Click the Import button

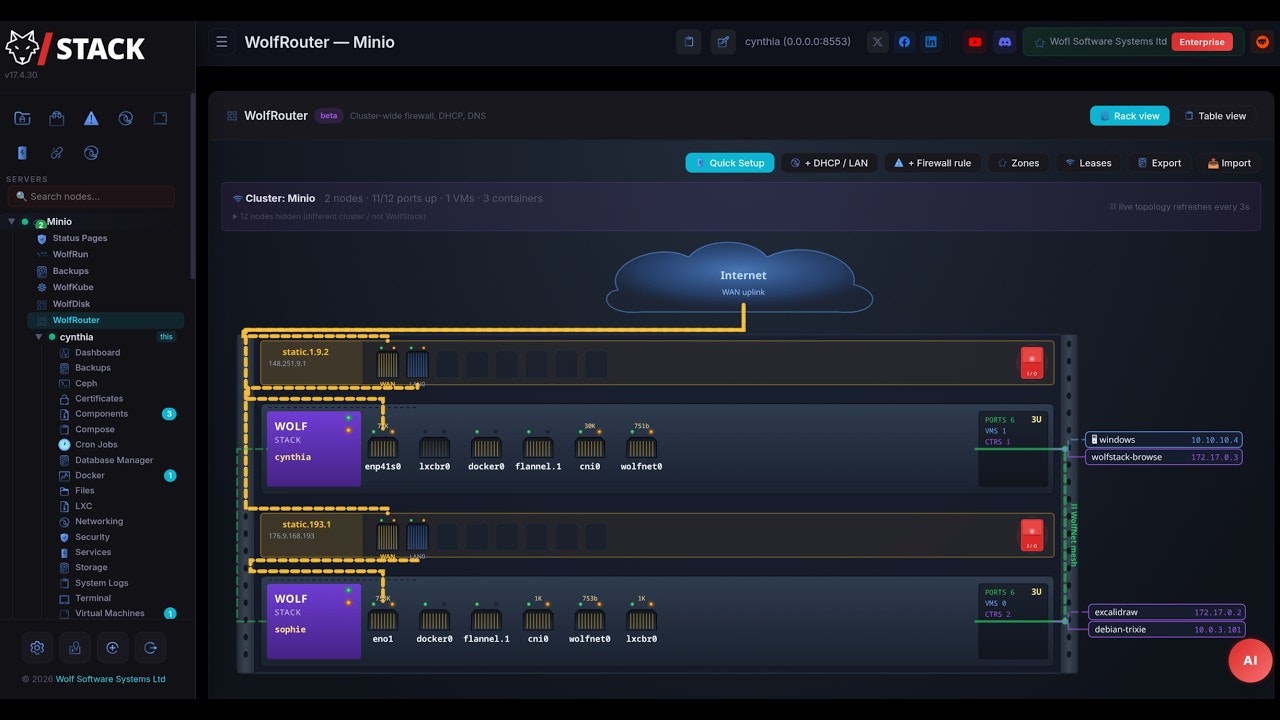[1229, 163]
